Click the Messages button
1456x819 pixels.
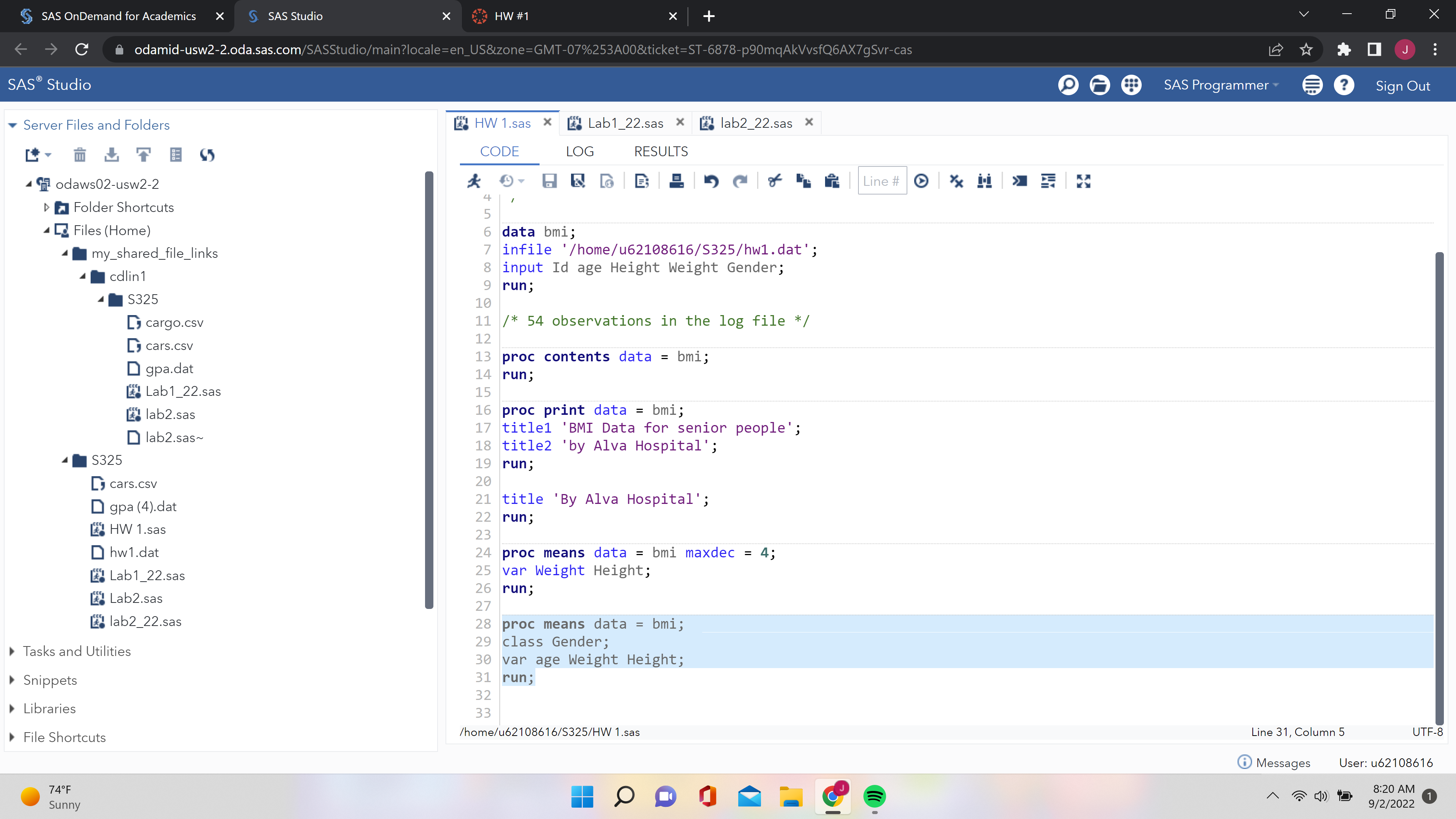[x=1274, y=763]
